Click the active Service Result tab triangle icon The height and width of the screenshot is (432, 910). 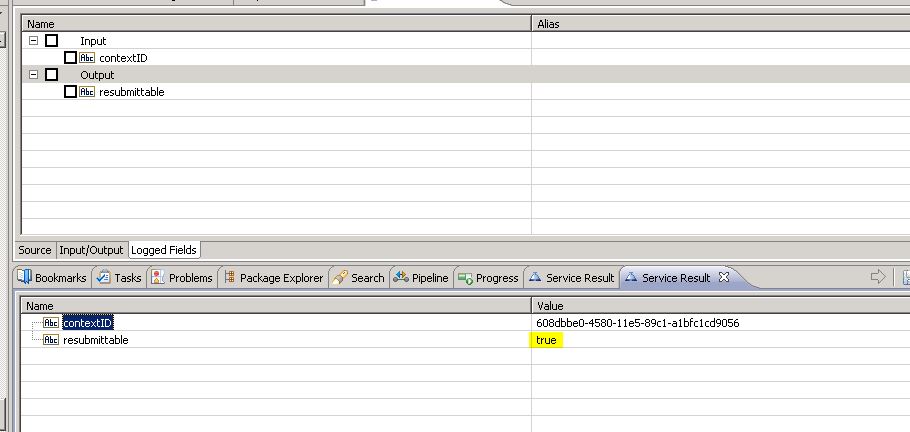coord(631,278)
